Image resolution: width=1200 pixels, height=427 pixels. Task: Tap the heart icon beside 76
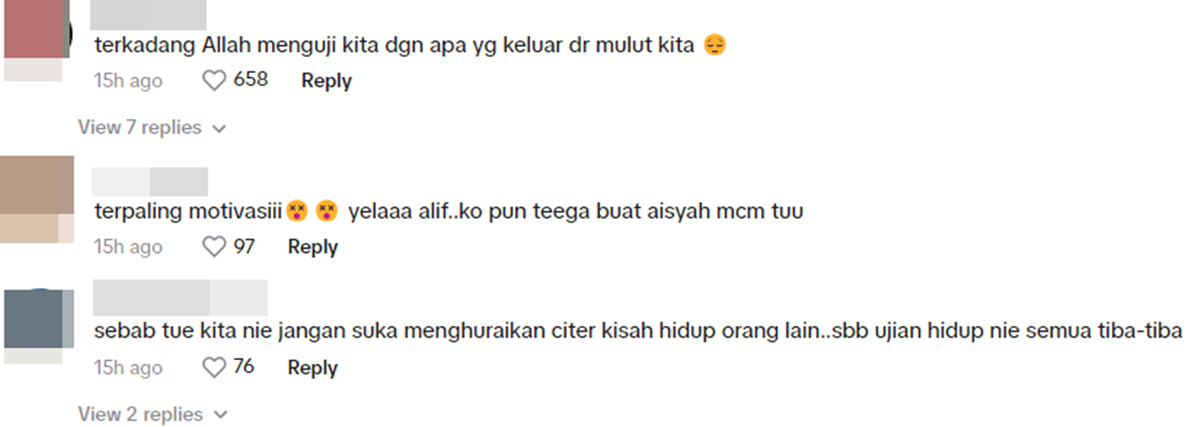(x=215, y=368)
